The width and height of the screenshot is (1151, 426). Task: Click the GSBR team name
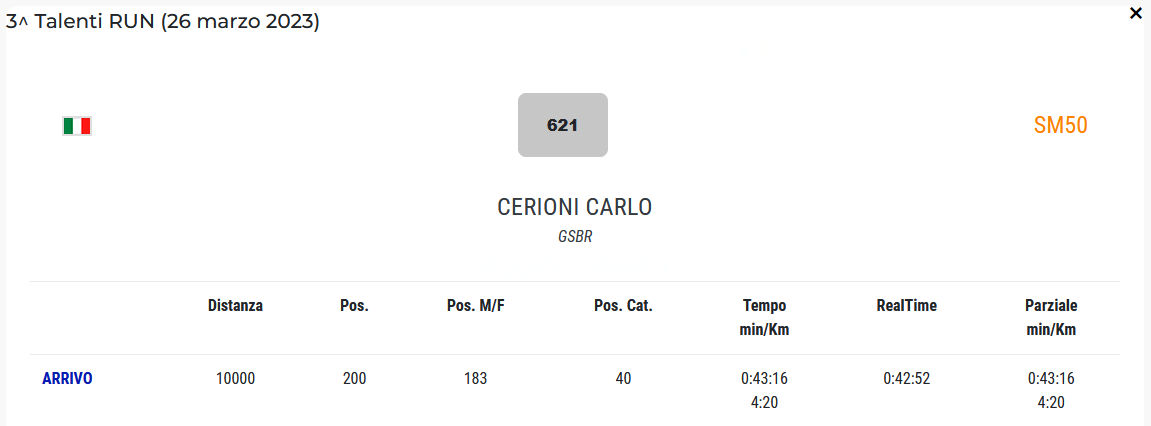click(x=574, y=238)
